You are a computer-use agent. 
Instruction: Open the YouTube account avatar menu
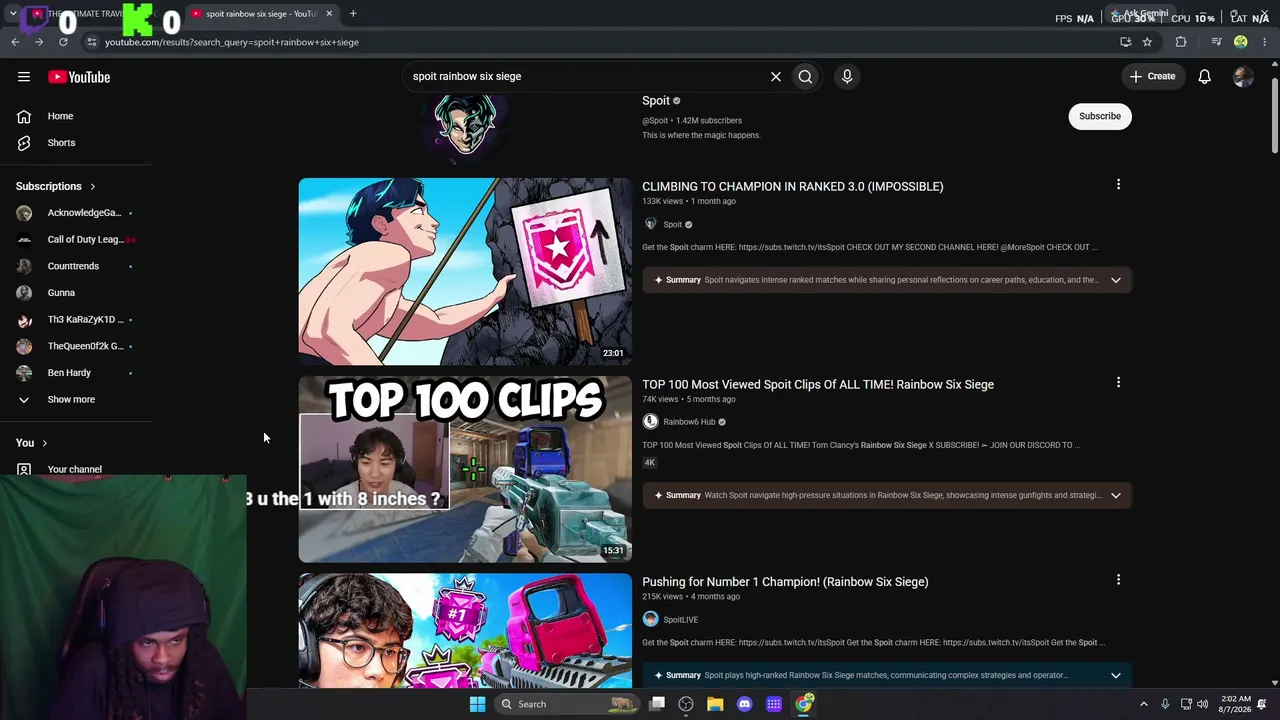1243,76
